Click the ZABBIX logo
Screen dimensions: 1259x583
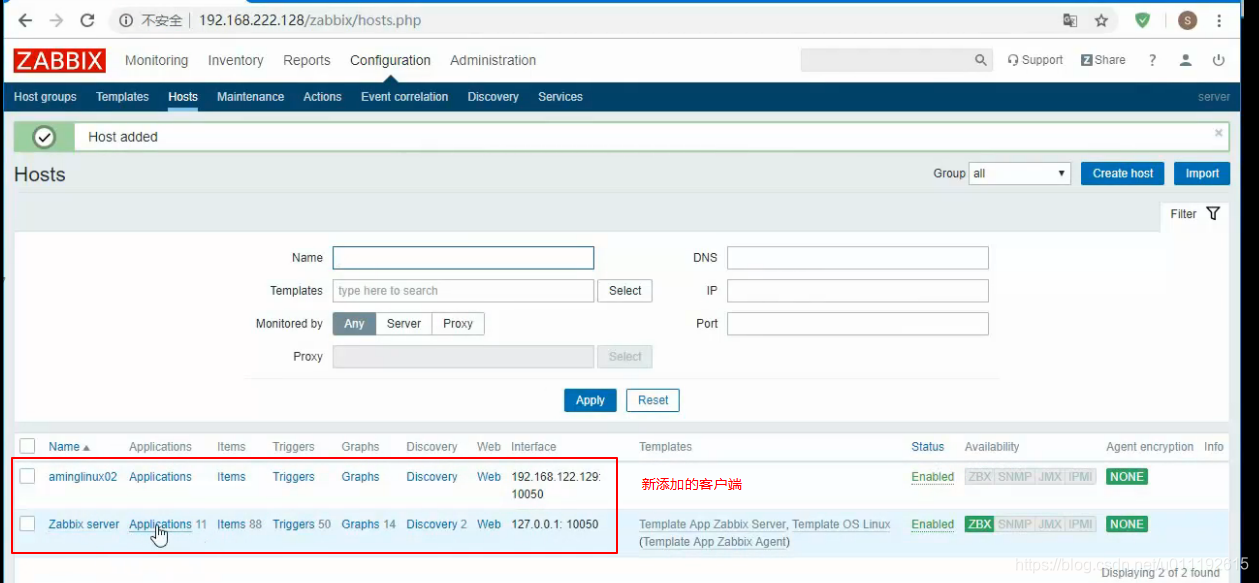(x=60, y=61)
